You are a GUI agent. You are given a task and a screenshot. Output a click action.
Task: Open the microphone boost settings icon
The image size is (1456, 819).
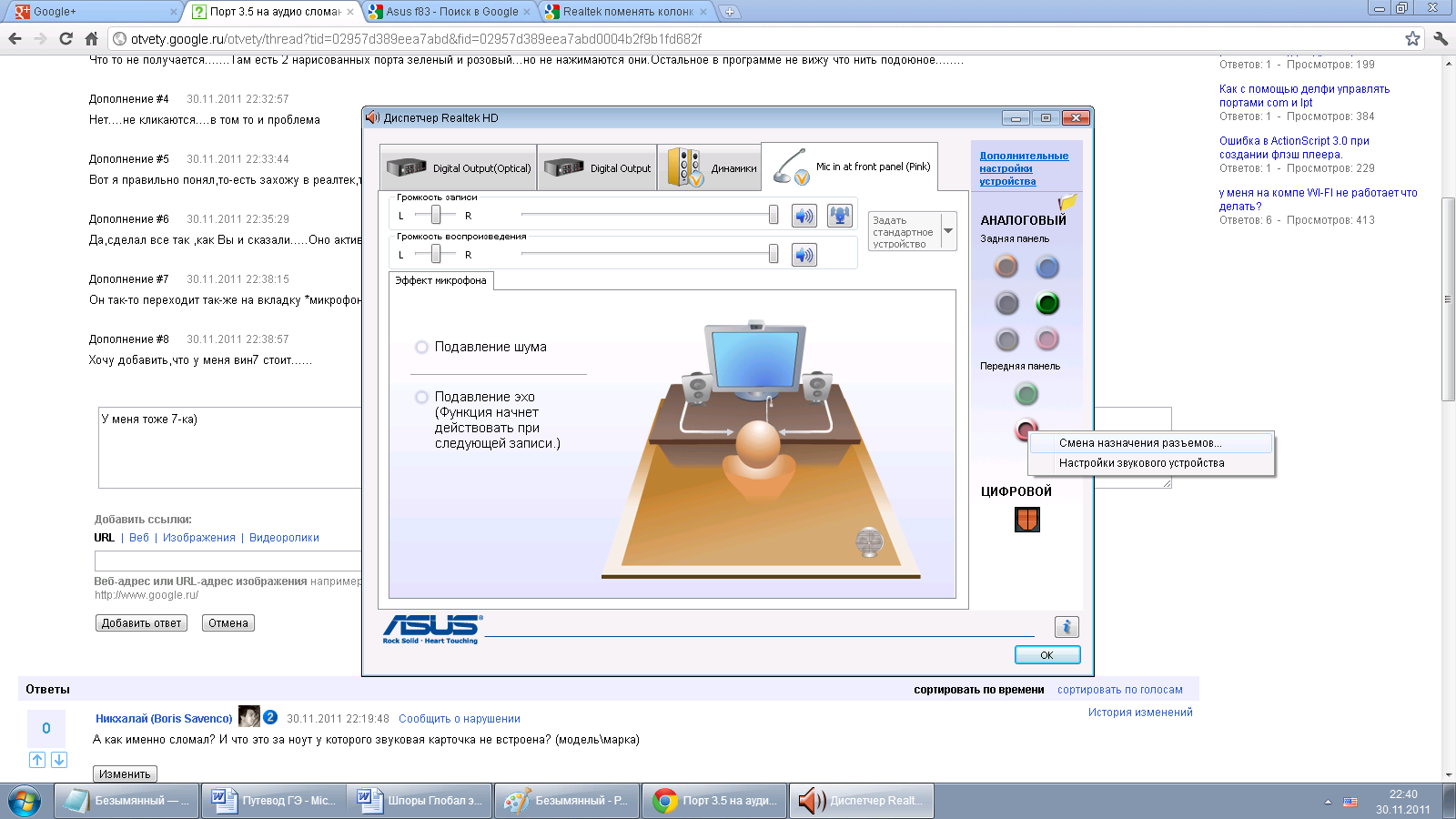coord(840,216)
